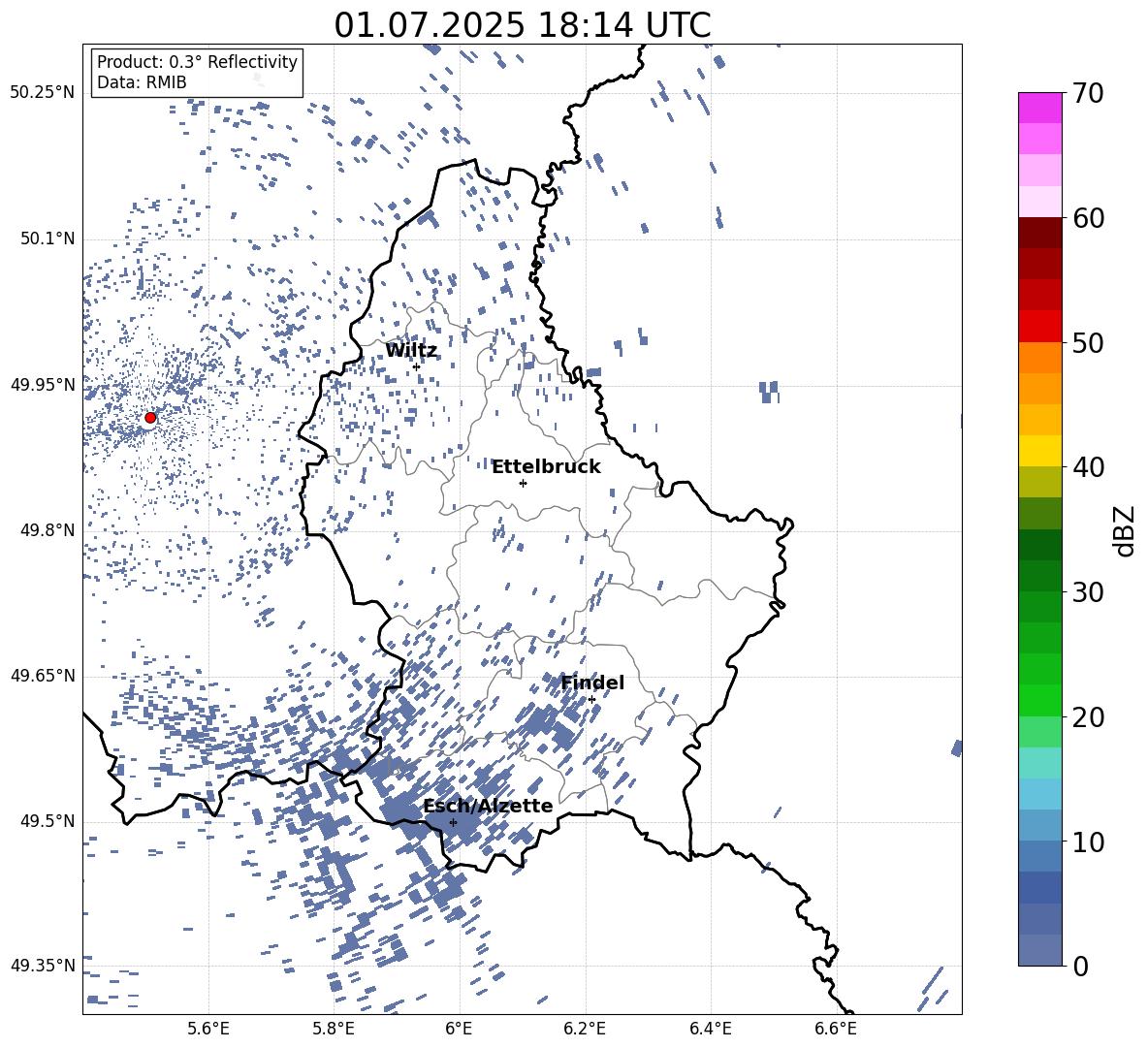Image resolution: width=1148 pixels, height=1048 pixels.
Task: Click the title 01.07.2025 18:14 UTC
Action: pyautogui.click(x=523, y=25)
